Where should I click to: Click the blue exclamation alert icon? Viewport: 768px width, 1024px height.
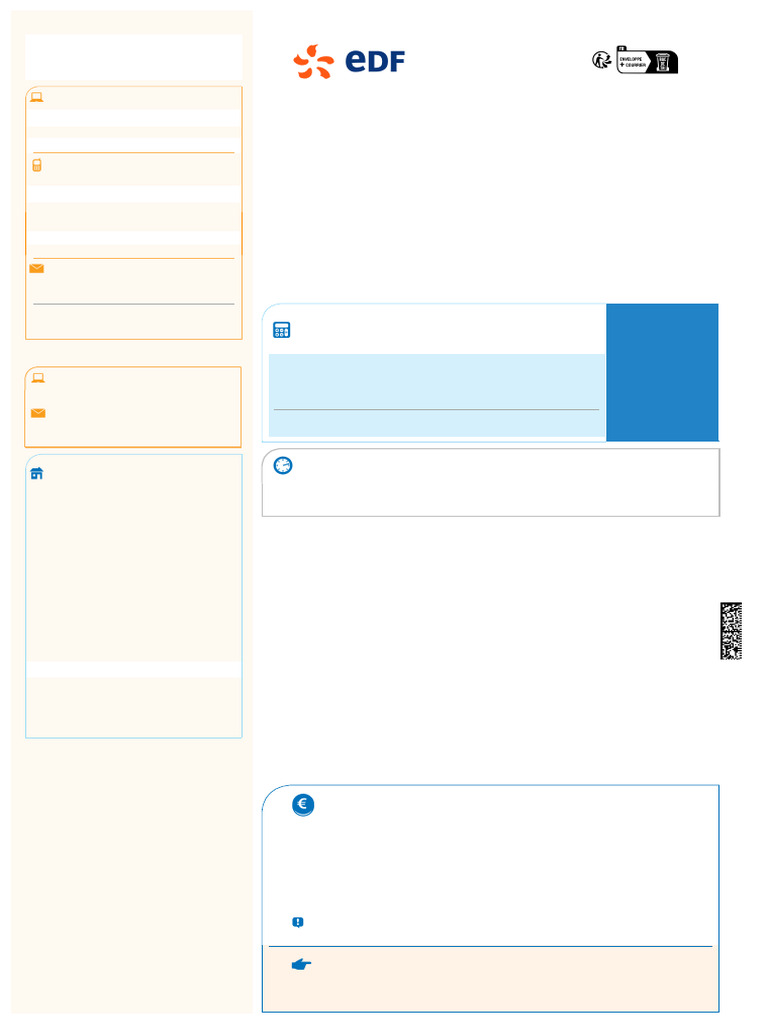[x=297, y=922]
